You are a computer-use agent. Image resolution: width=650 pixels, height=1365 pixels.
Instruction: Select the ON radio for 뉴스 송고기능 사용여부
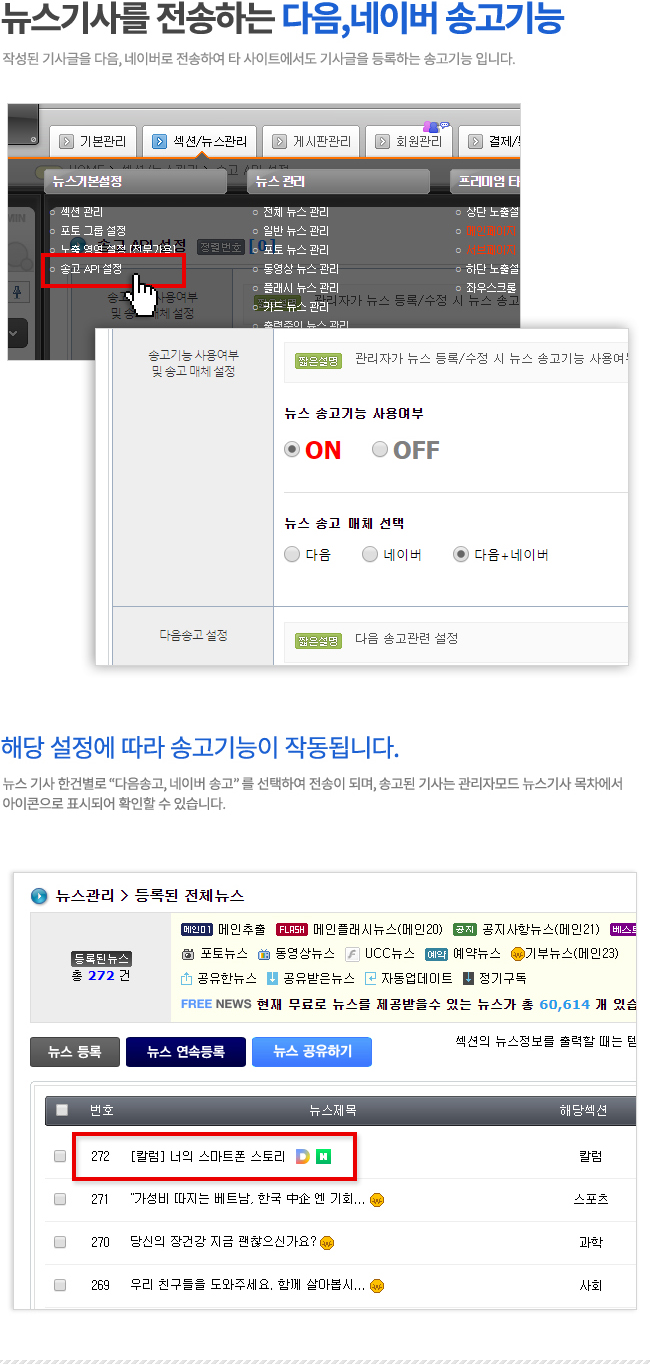click(x=292, y=450)
